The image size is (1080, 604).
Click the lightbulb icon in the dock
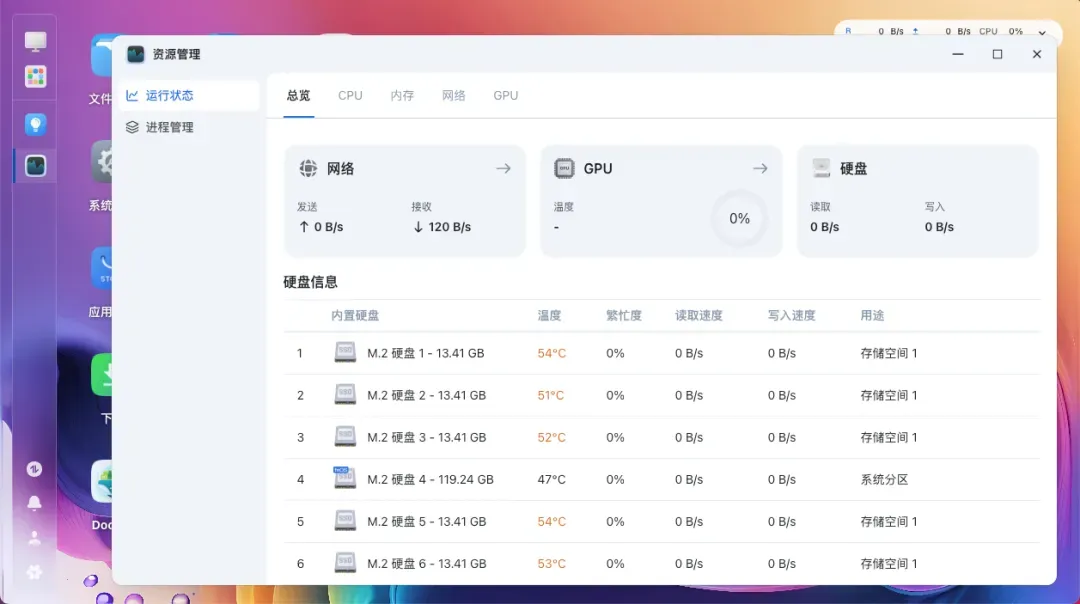[35, 124]
